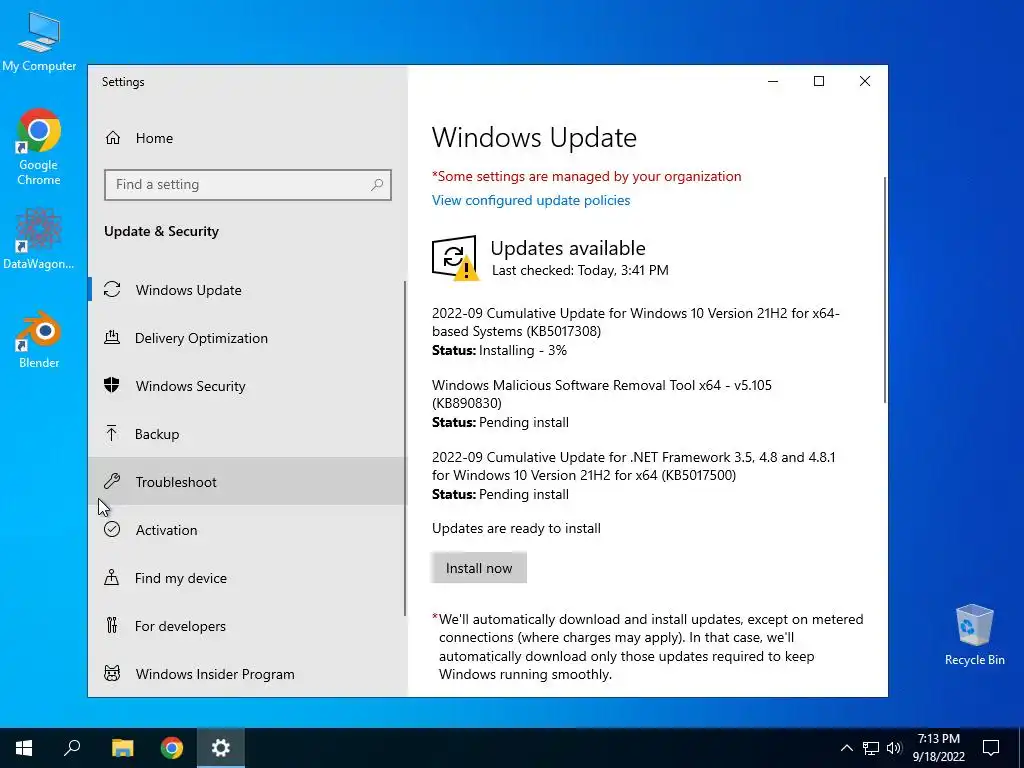Click the Find my device person icon
Screen dimensions: 1024x768
pos(112,577)
